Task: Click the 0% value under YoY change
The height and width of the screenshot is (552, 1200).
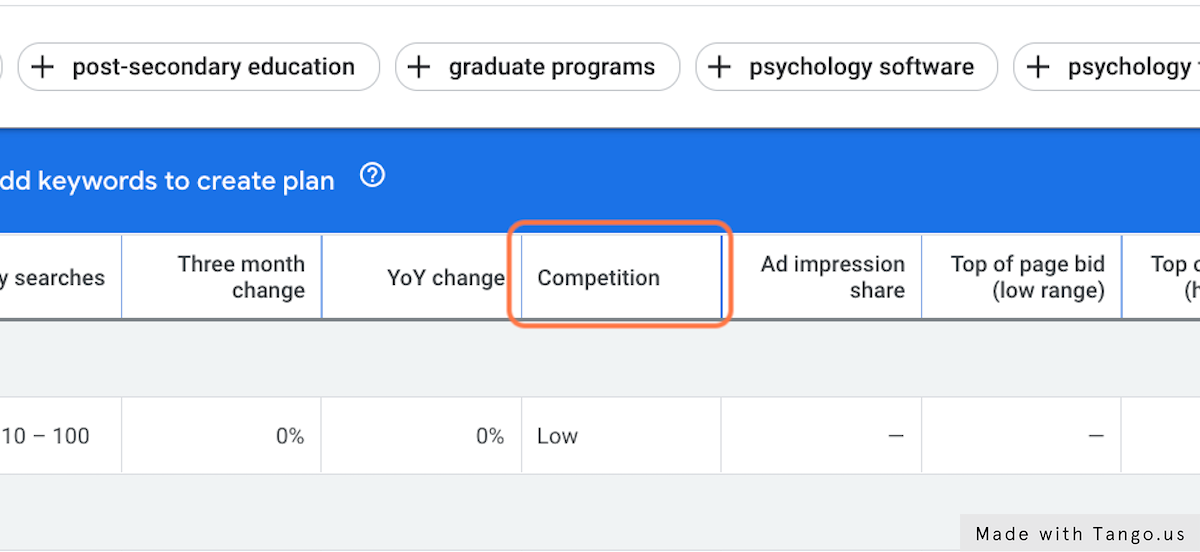Action: tap(489, 436)
